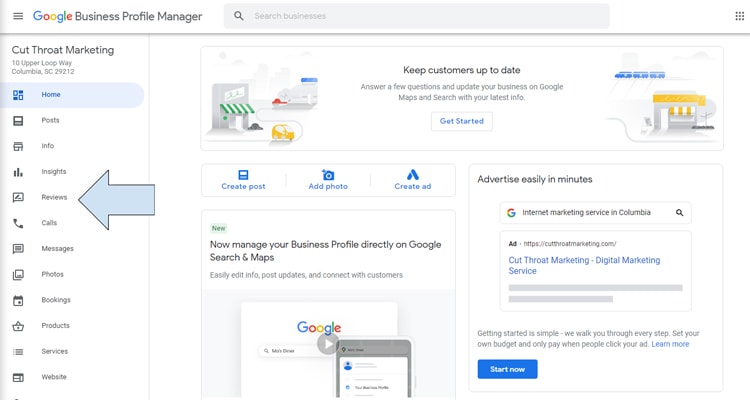This screenshot has width=750, height=400.
Task: Click the Photos gallery icon
Action: tap(18, 274)
